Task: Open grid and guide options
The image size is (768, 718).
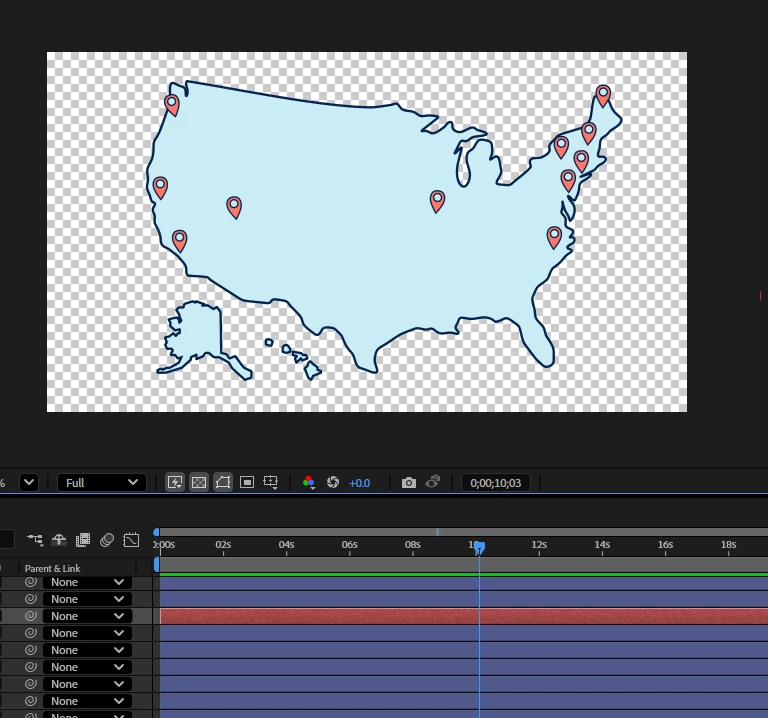Action: (270, 482)
